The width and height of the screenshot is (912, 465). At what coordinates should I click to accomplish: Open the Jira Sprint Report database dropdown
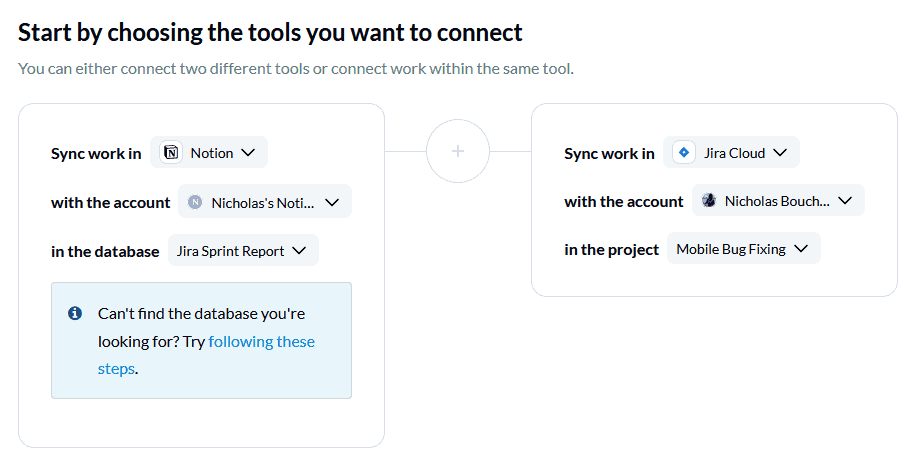tap(243, 251)
